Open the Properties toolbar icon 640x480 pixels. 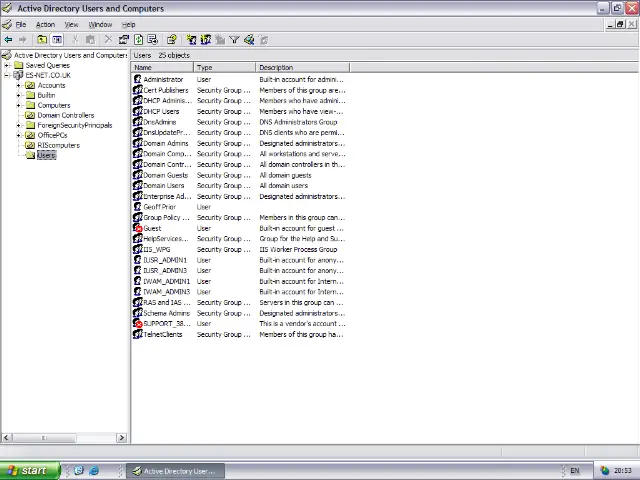click(123, 40)
